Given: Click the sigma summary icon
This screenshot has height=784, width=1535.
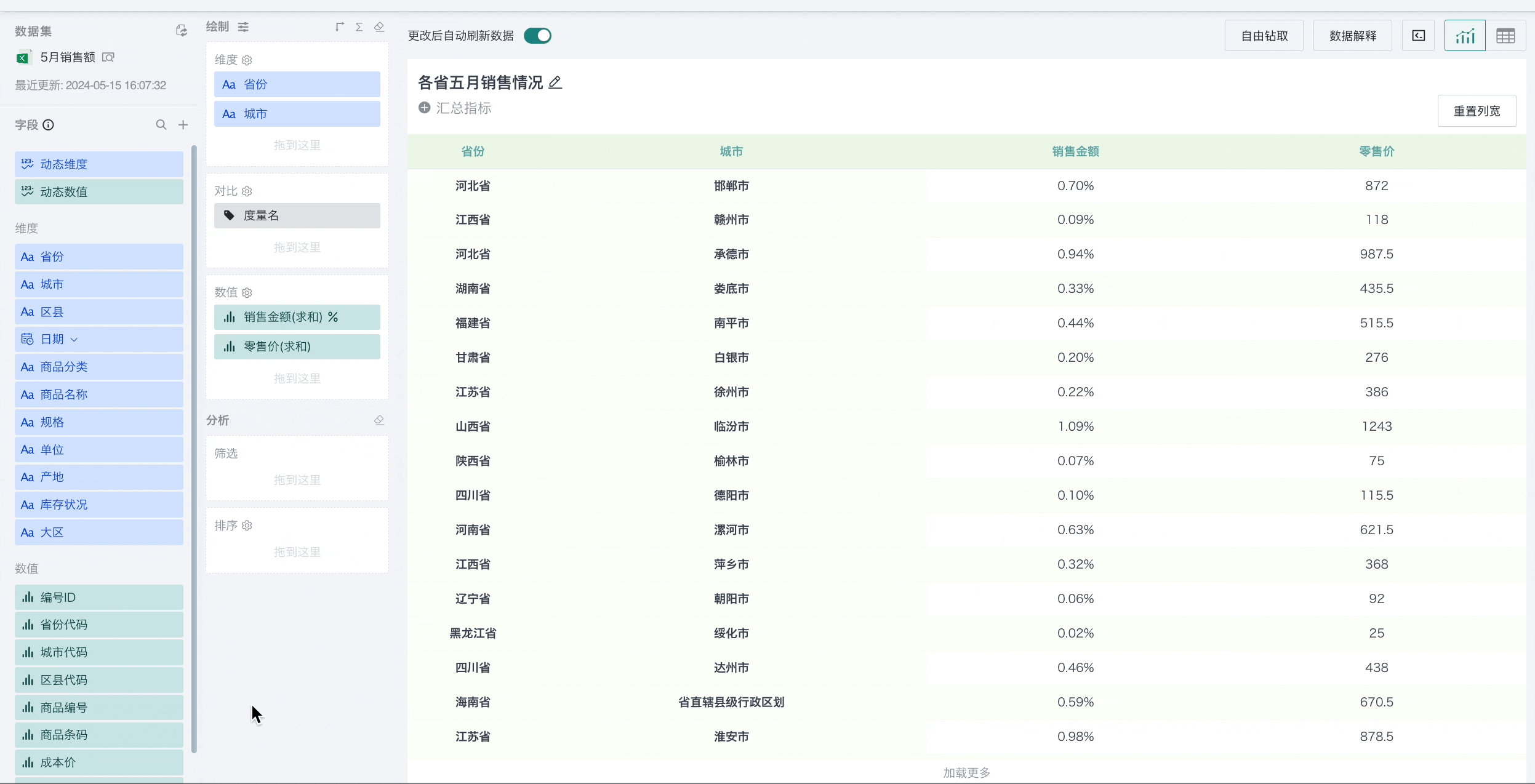Looking at the screenshot, I should pos(359,27).
